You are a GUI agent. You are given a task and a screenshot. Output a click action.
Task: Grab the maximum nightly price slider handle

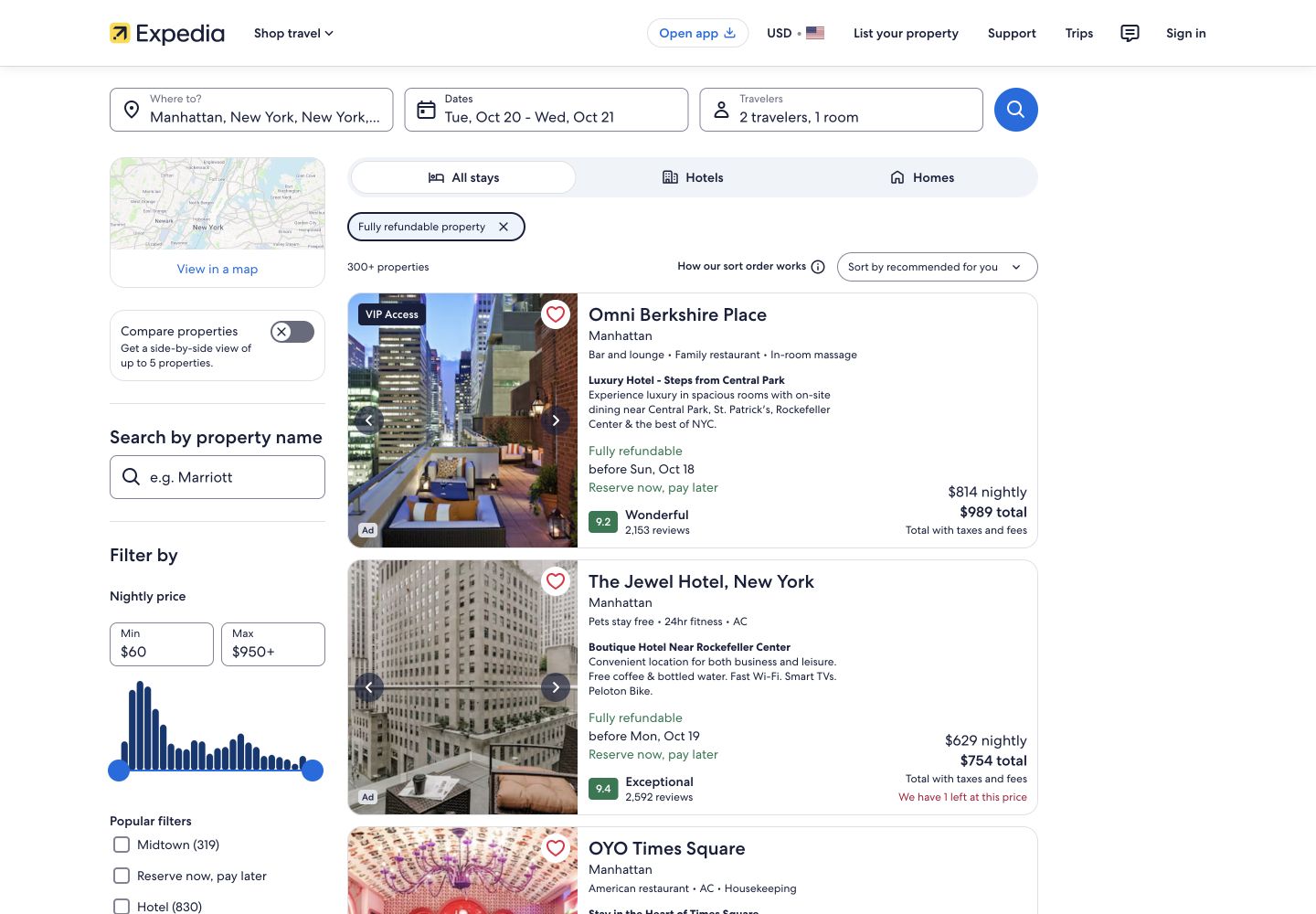pos(313,771)
